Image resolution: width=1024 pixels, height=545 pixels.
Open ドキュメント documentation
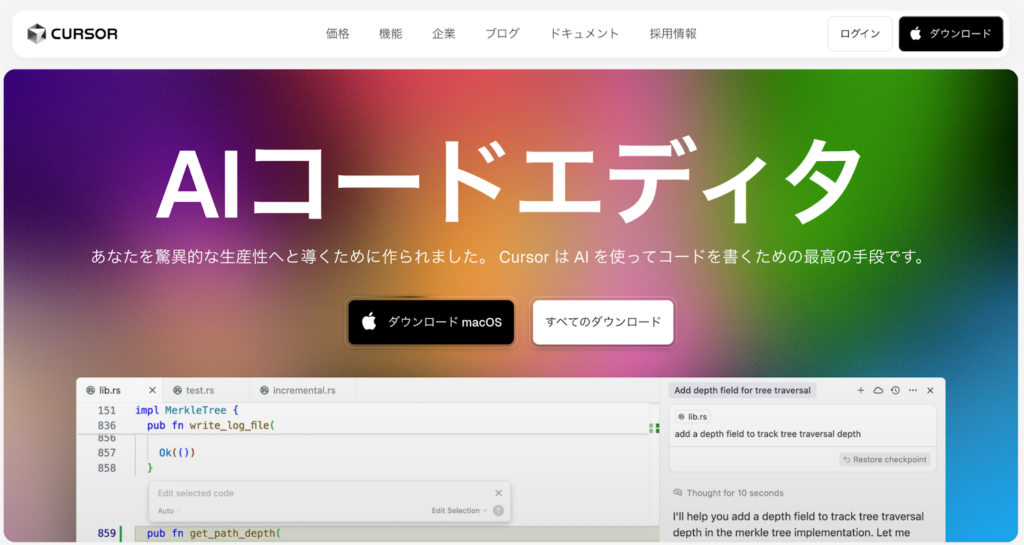pos(584,34)
